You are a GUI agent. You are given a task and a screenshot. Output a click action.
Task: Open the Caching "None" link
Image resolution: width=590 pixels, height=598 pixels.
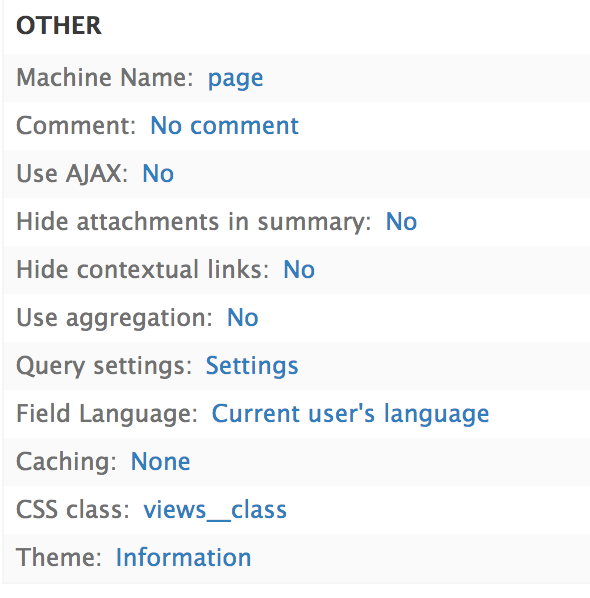(x=160, y=462)
